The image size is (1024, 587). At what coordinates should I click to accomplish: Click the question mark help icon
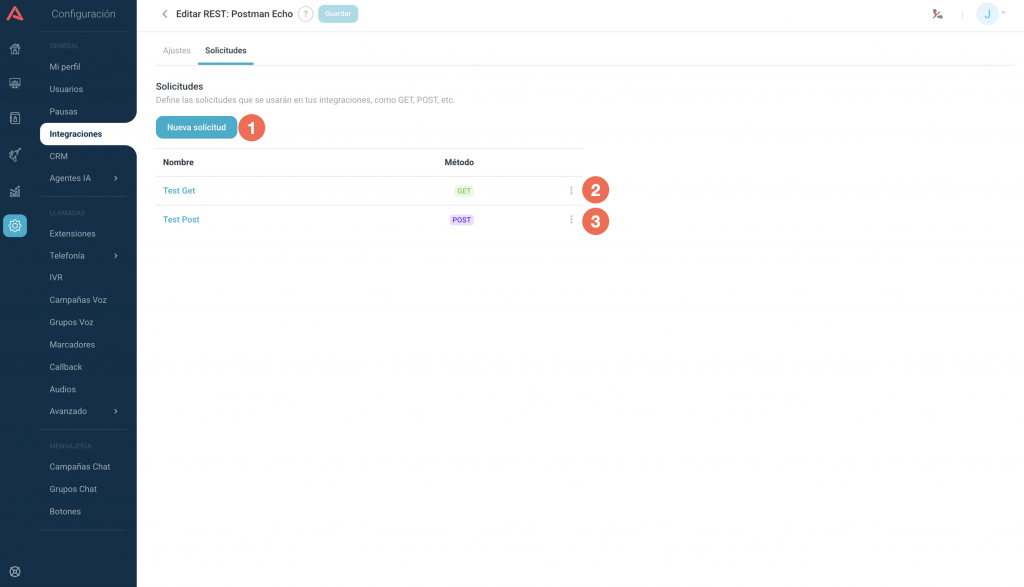coord(305,14)
